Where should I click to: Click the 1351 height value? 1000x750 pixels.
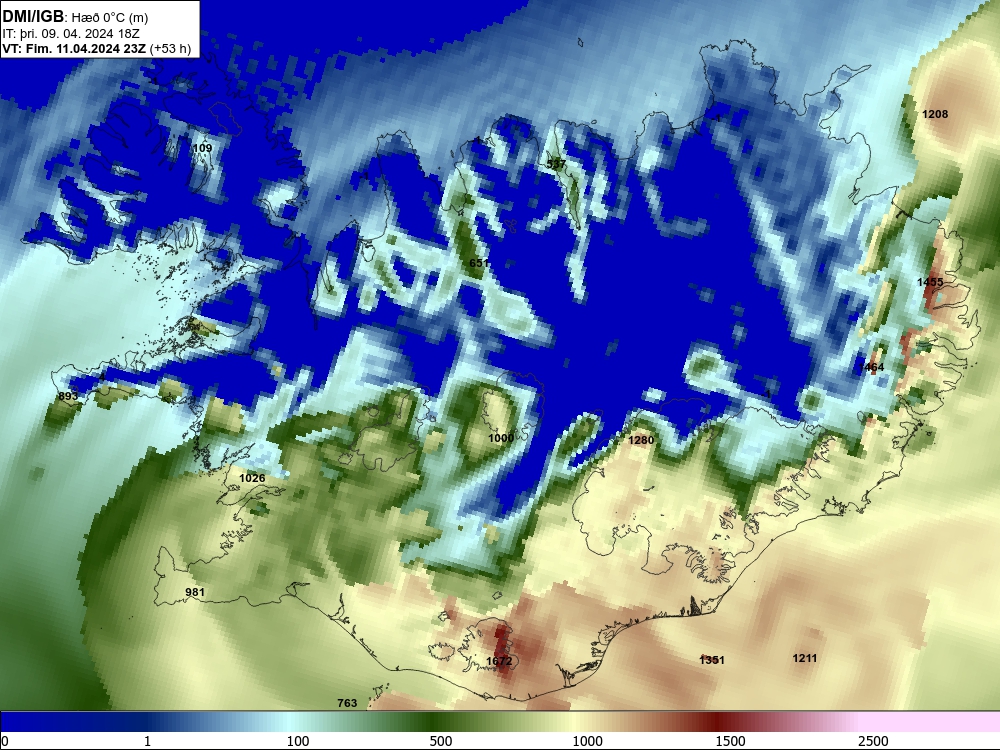pyautogui.click(x=712, y=660)
